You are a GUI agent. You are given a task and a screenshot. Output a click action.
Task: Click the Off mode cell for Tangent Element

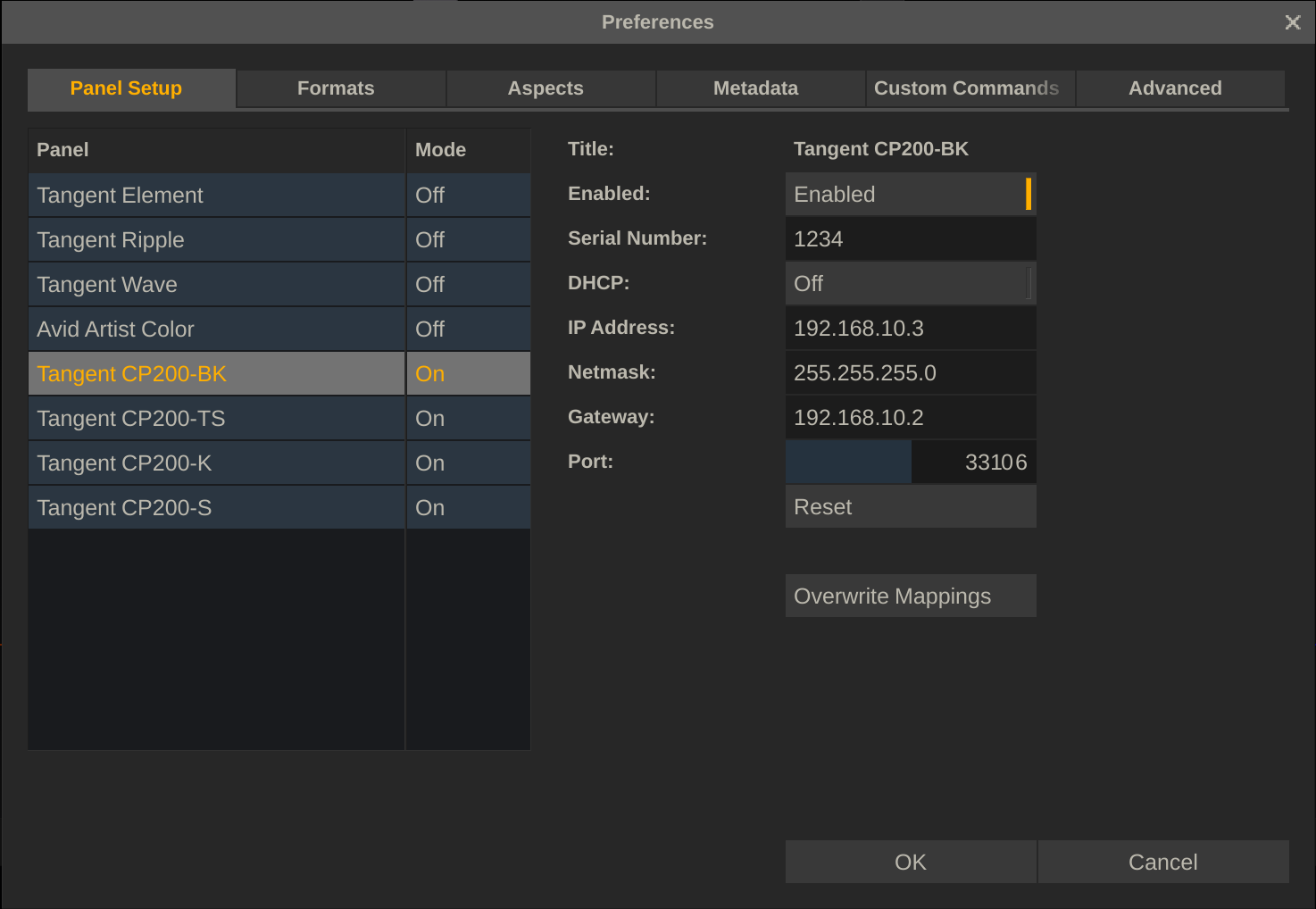coord(469,195)
